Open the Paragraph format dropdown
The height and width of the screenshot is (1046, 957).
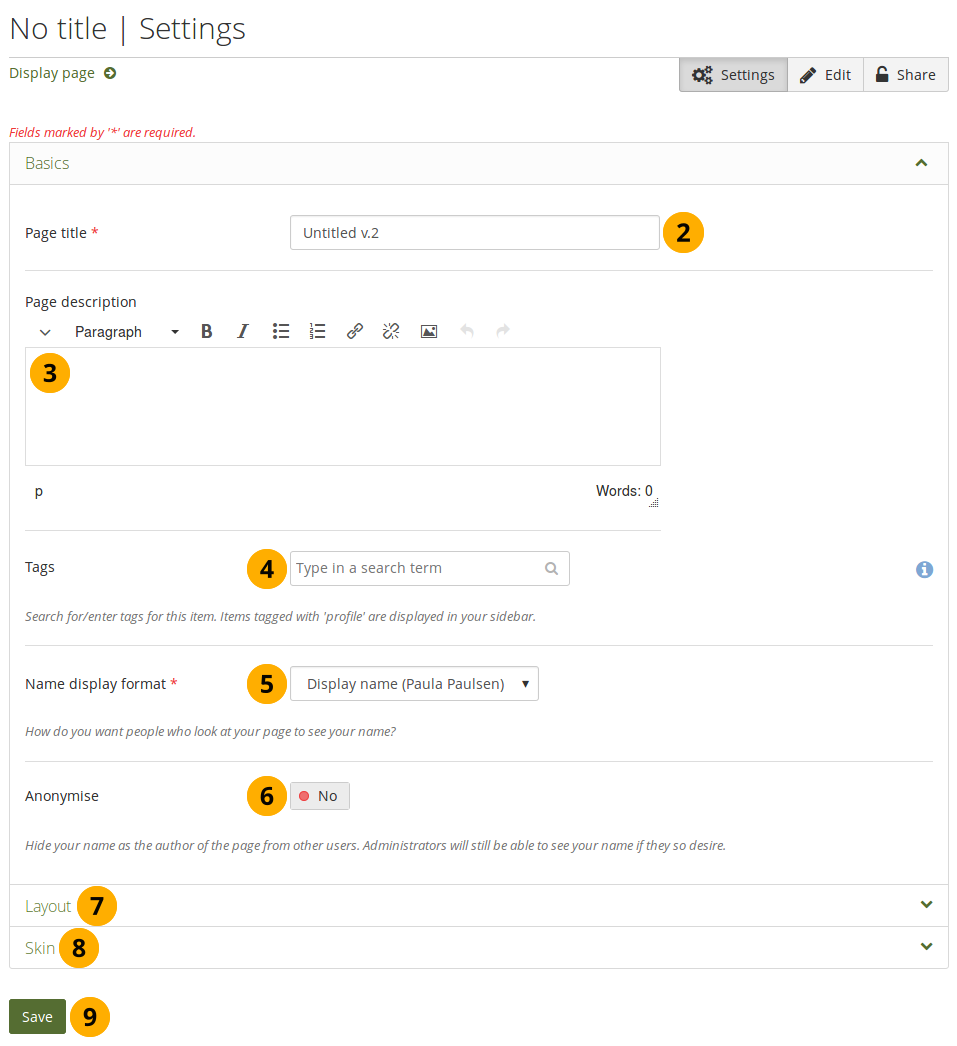[x=127, y=332]
